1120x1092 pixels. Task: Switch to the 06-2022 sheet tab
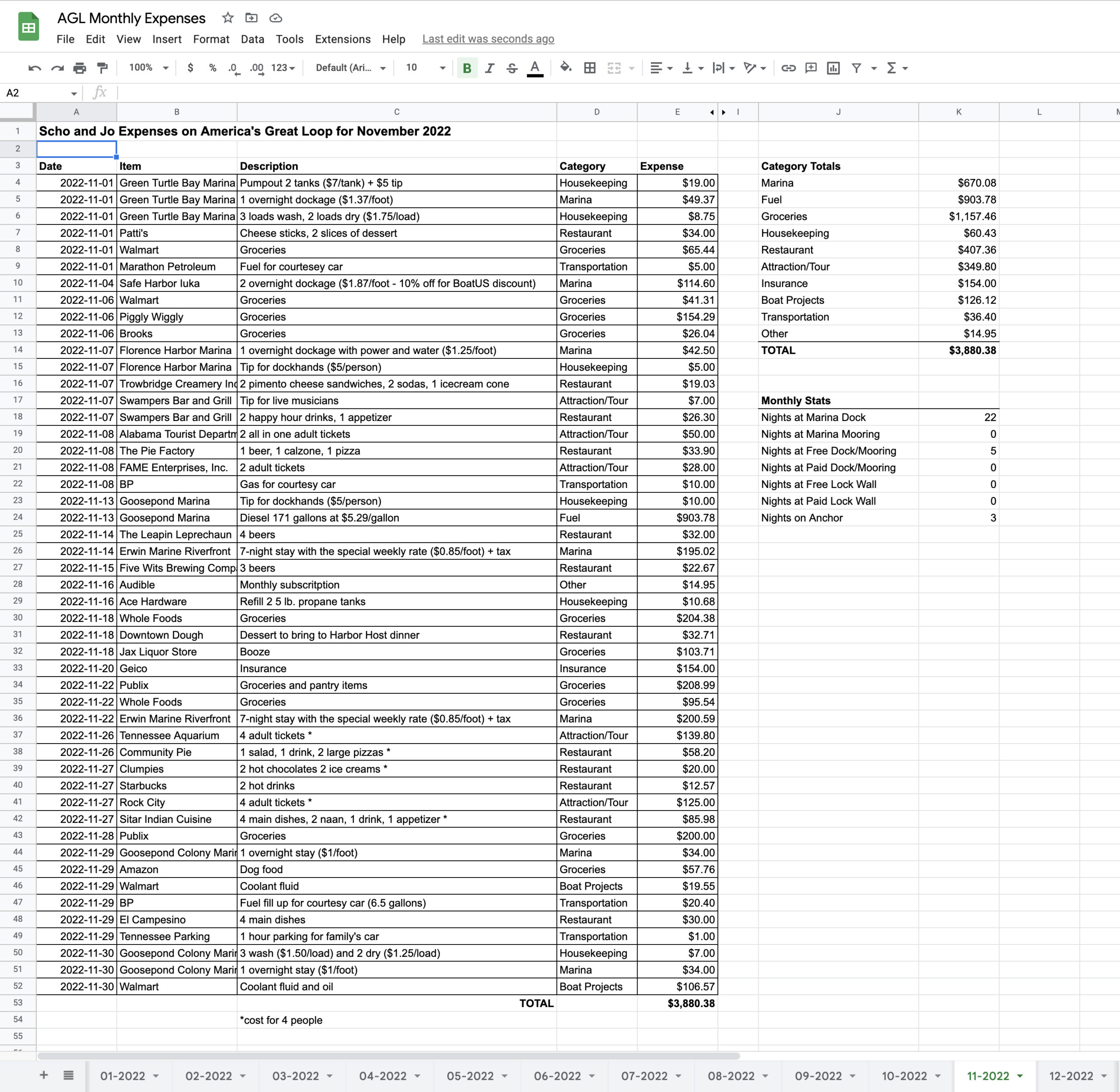click(556, 1076)
